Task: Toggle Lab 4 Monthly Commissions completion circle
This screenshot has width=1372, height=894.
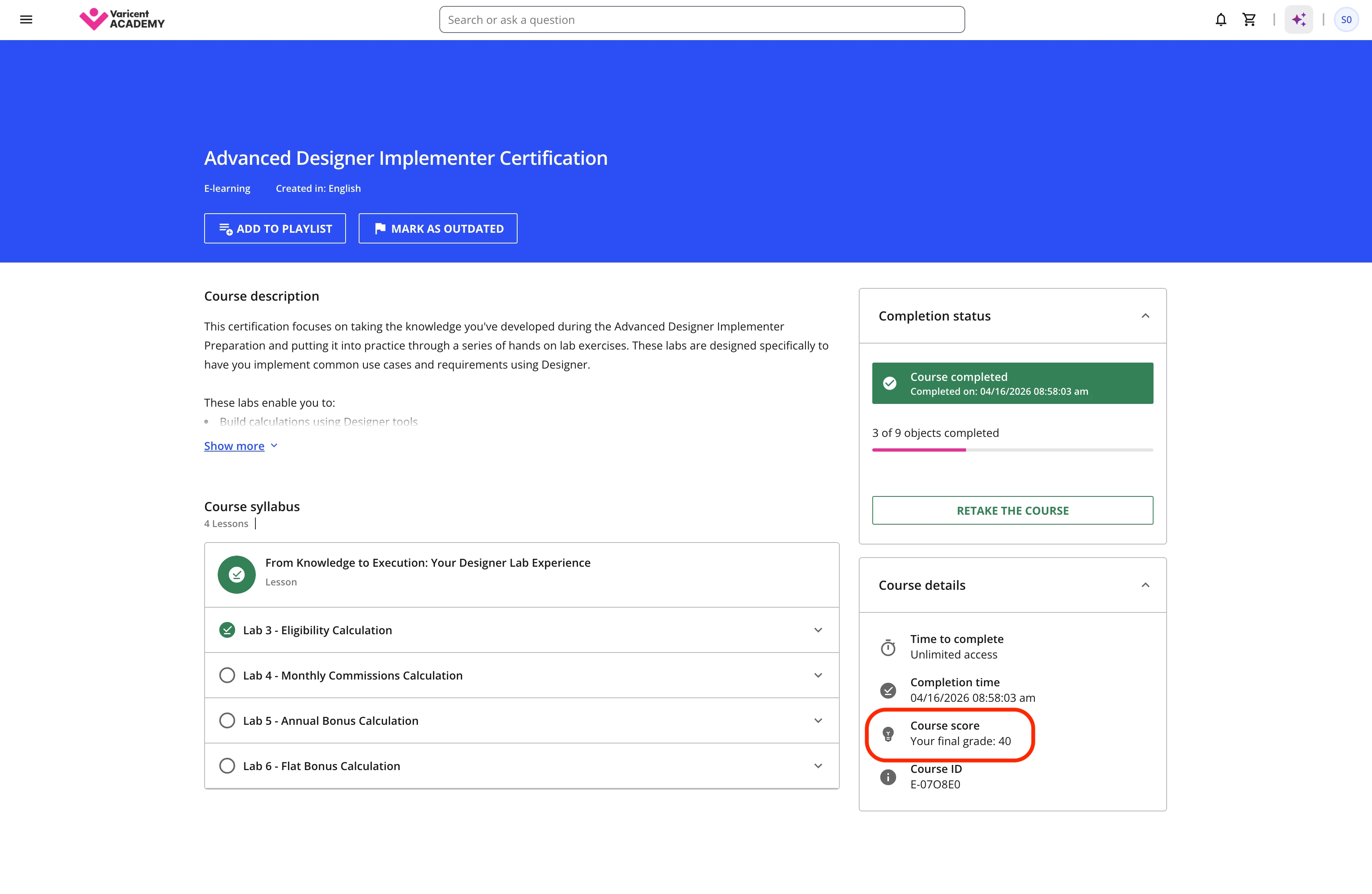Action: click(227, 675)
